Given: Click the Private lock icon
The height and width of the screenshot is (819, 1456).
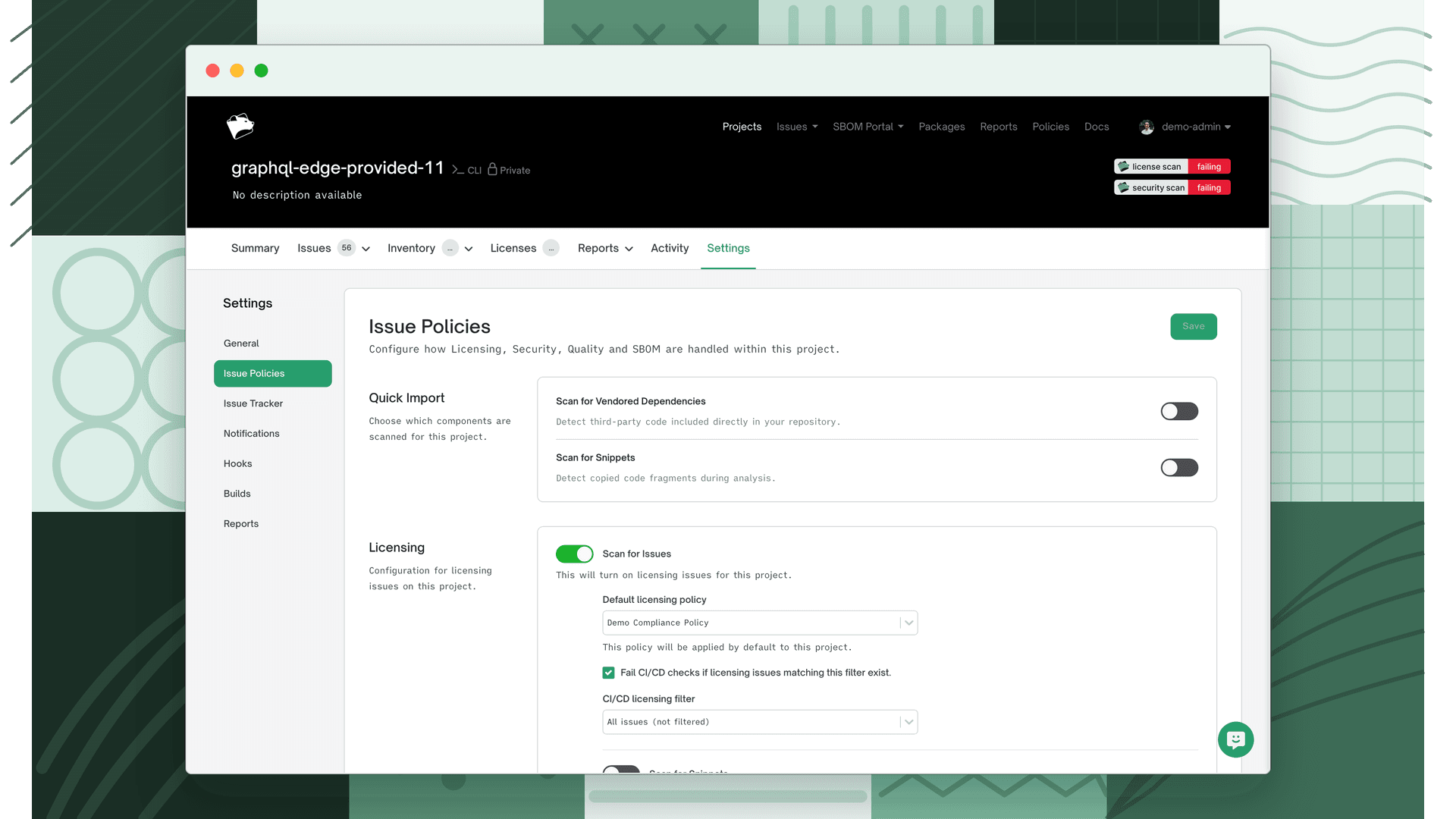Looking at the screenshot, I should [492, 169].
